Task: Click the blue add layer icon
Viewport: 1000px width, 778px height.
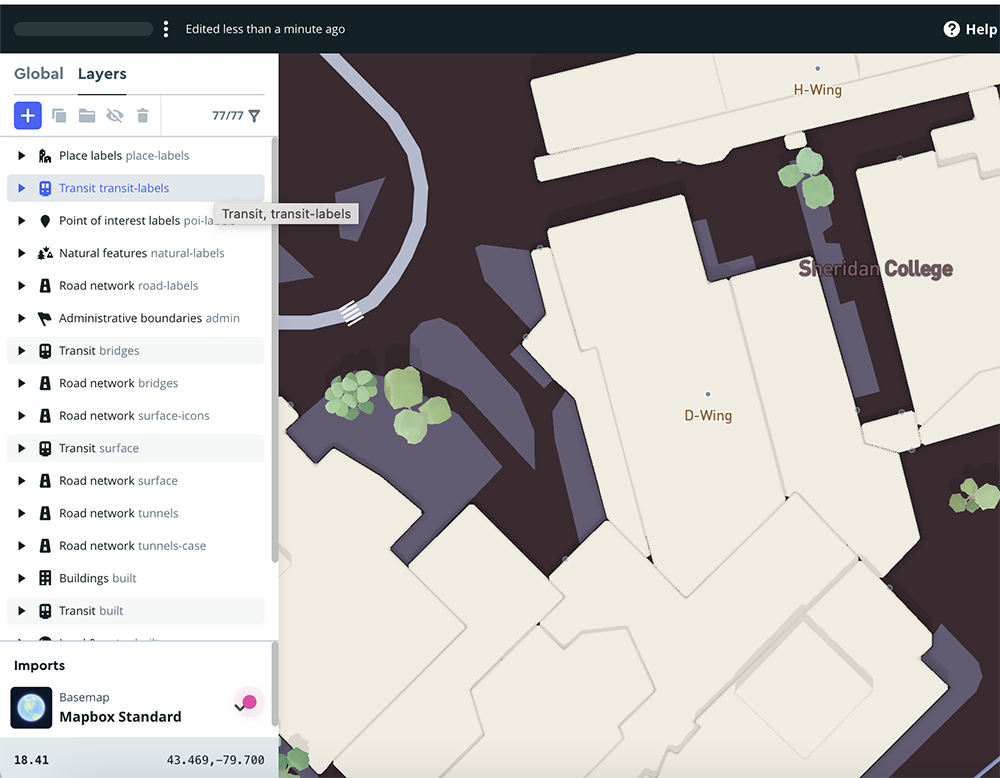Action: click(x=27, y=115)
